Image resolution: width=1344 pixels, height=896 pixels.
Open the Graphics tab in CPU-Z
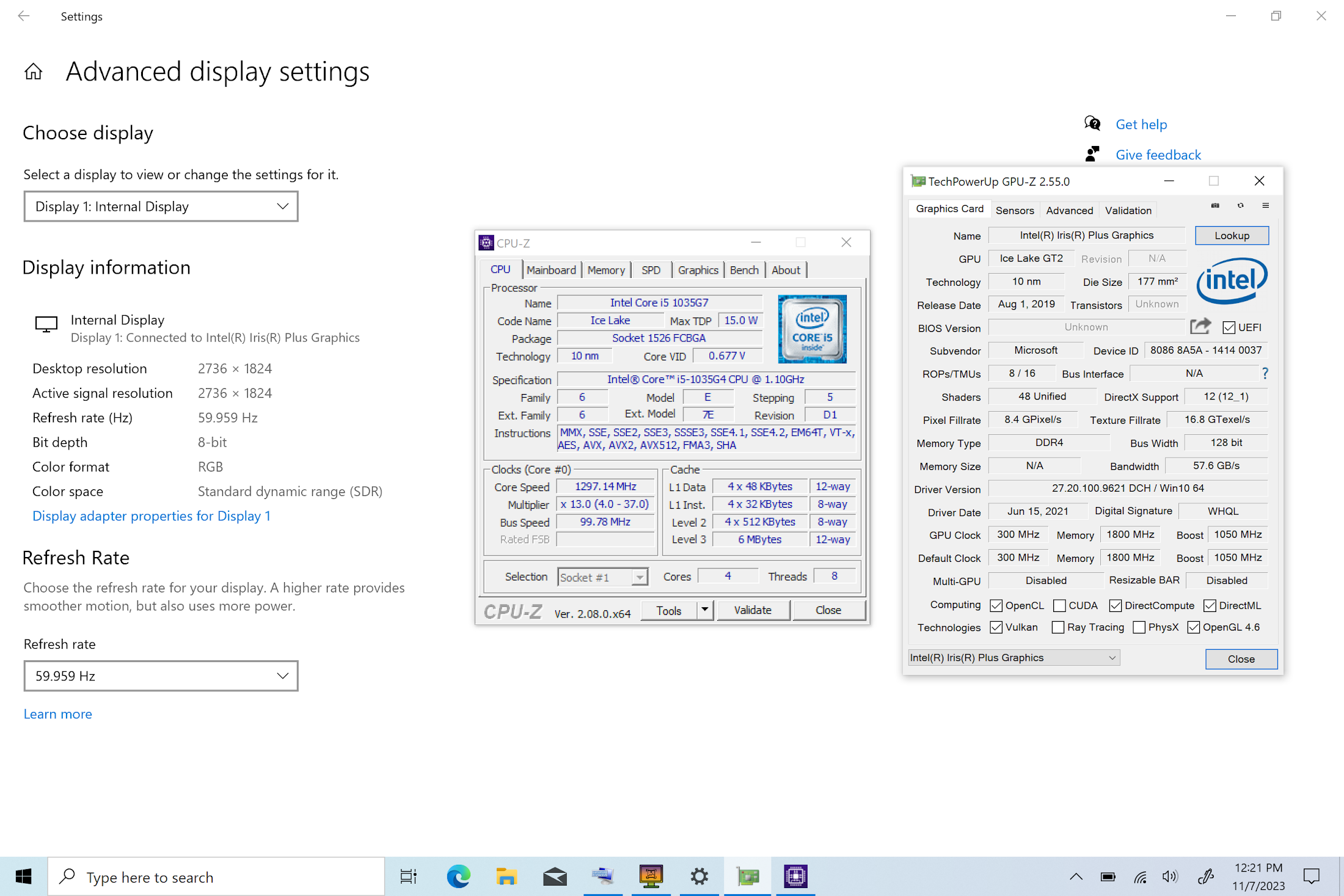pos(698,270)
